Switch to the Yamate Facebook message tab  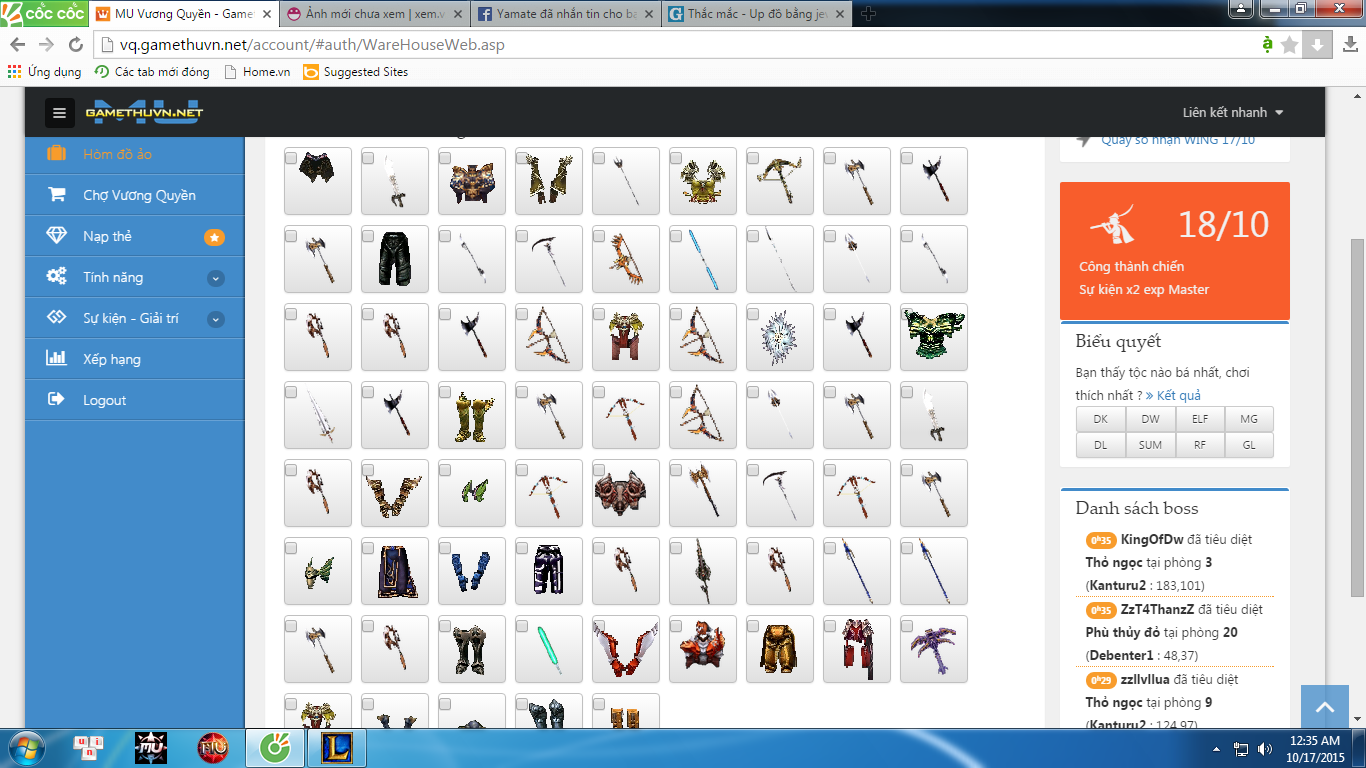(x=563, y=14)
